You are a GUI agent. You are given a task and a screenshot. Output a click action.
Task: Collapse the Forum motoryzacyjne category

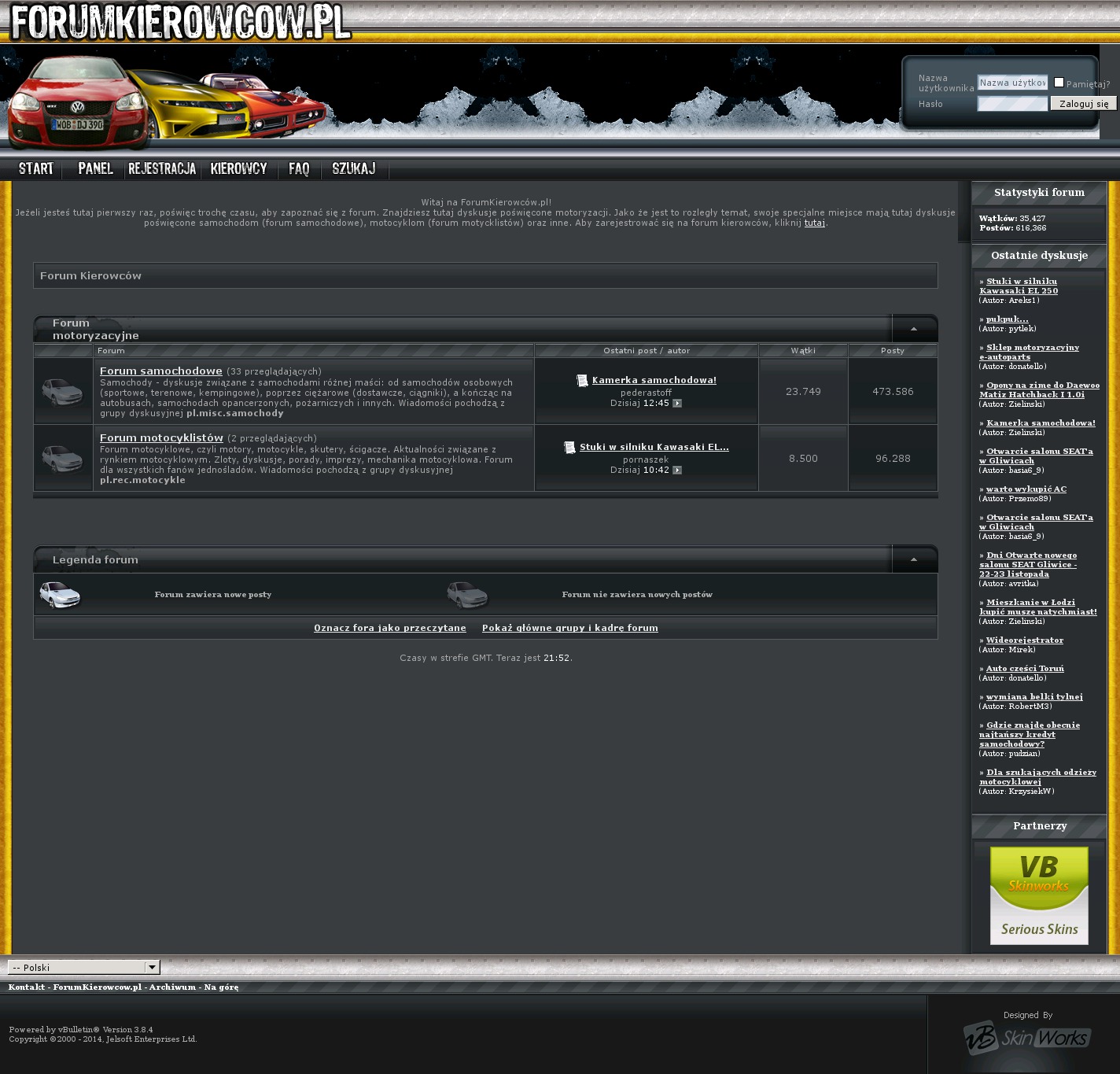(x=913, y=329)
